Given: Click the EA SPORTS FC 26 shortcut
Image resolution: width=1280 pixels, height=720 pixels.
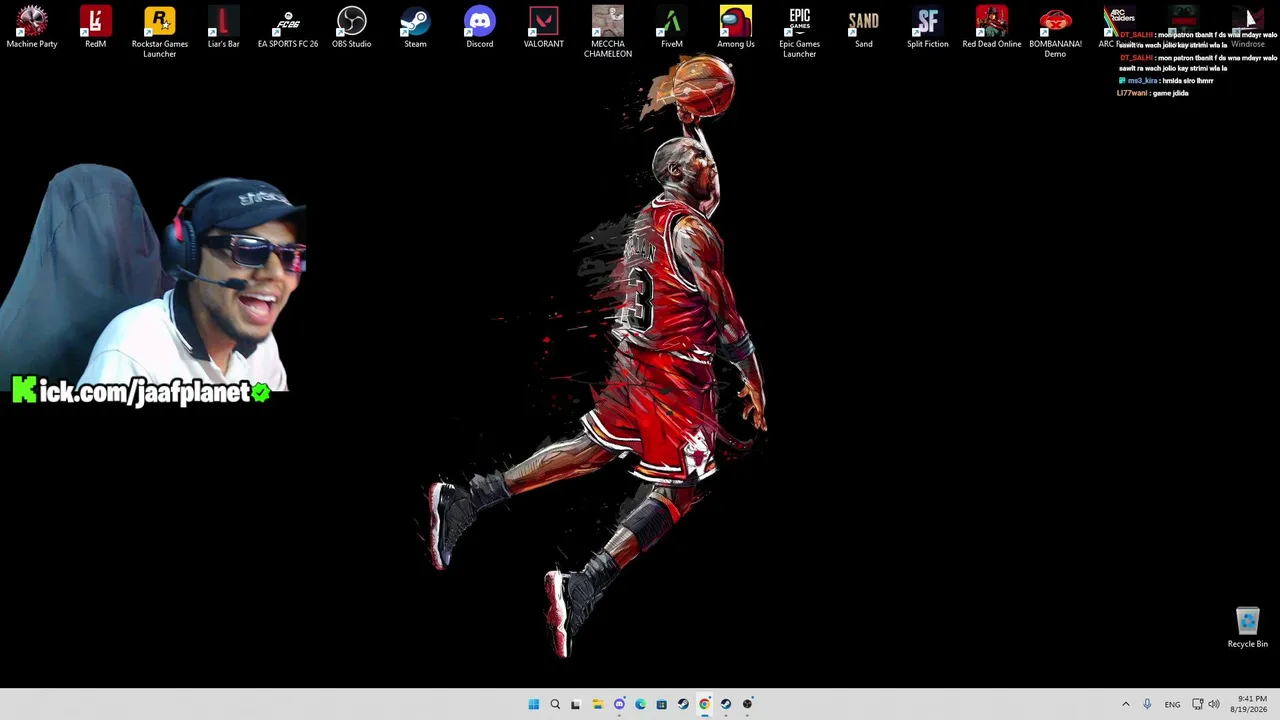Looking at the screenshot, I should [288, 28].
